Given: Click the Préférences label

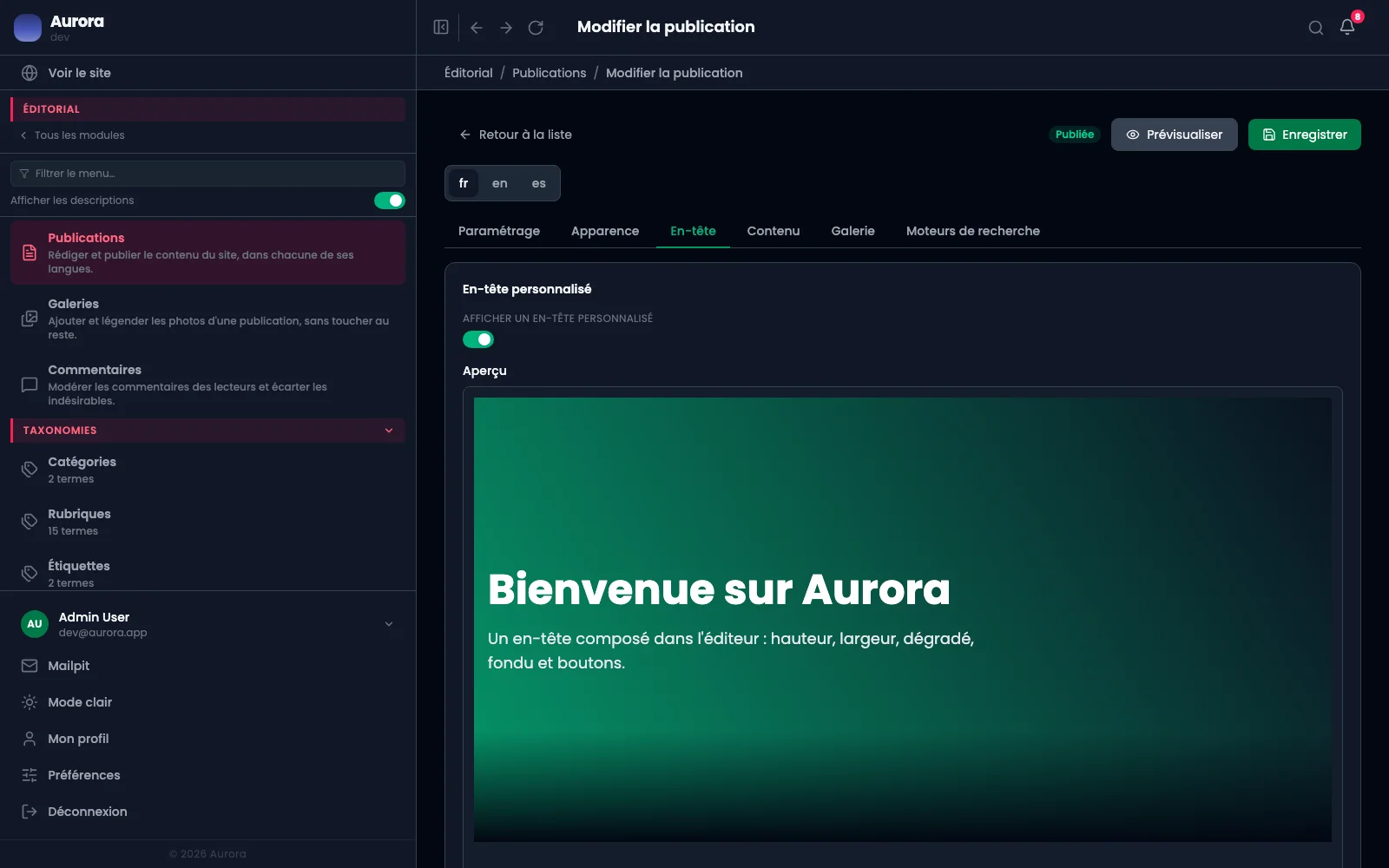Looking at the screenshot, I should (84, 775).
